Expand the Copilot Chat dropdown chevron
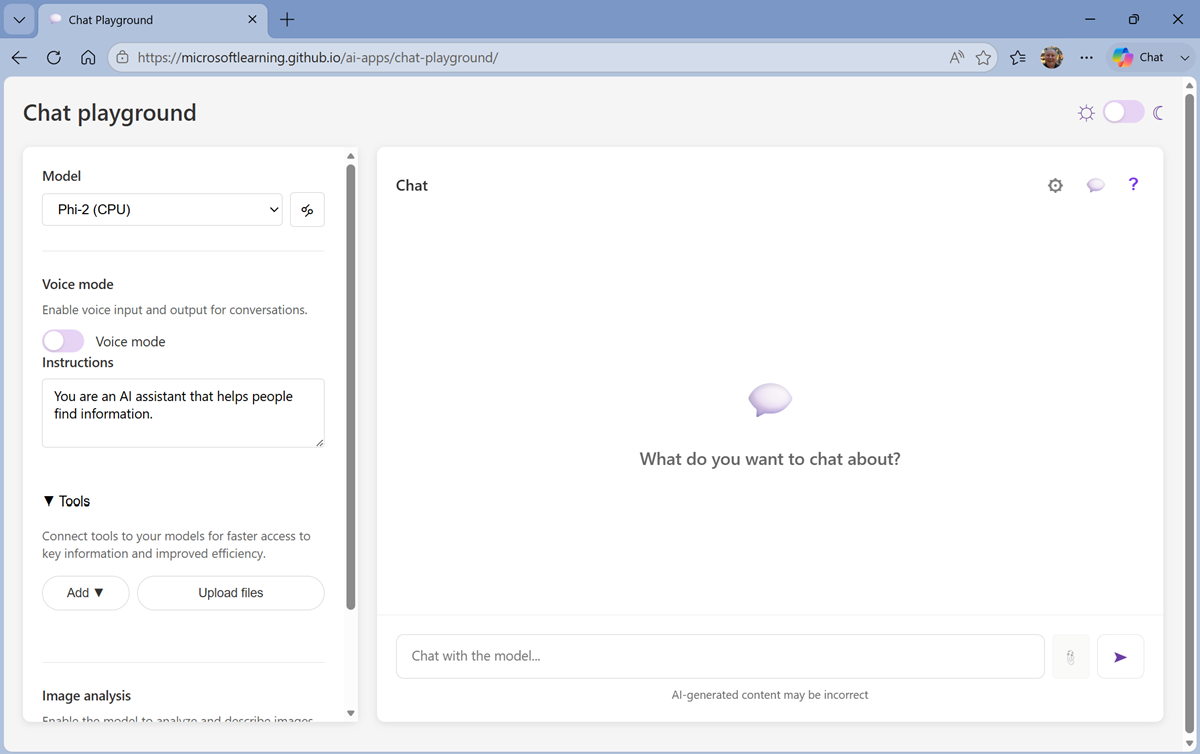1200x754 pixels. coord(1185,58)
